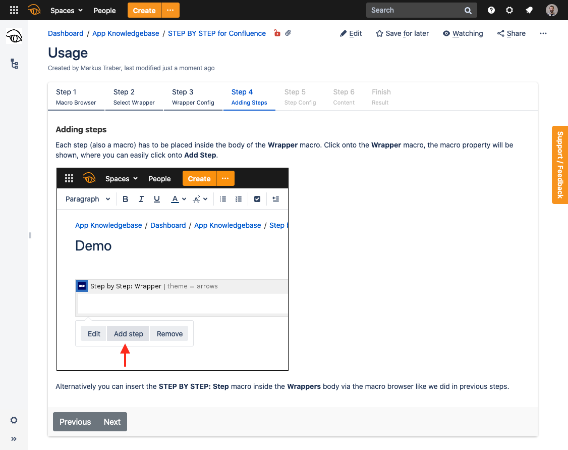
Task: Click the red unlocked restrictions icon
Action: tap(277, 33)
